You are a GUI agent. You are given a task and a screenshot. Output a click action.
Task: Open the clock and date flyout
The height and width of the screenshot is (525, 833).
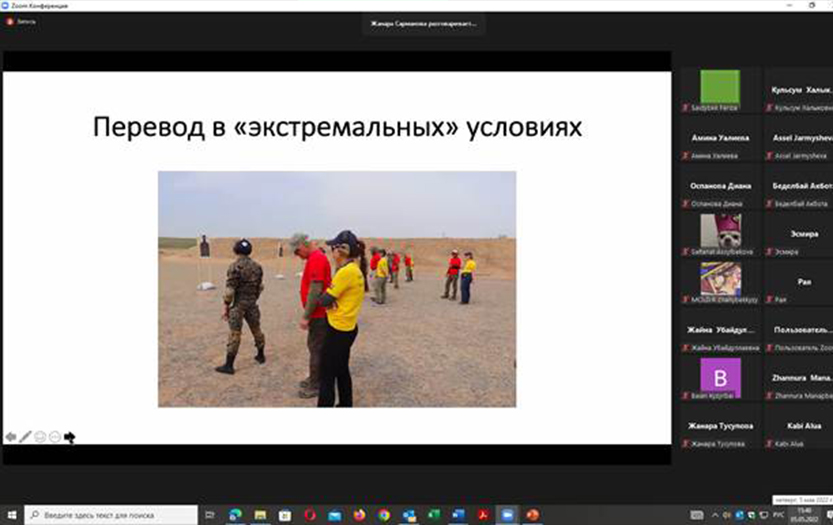[x=806, y=515]
